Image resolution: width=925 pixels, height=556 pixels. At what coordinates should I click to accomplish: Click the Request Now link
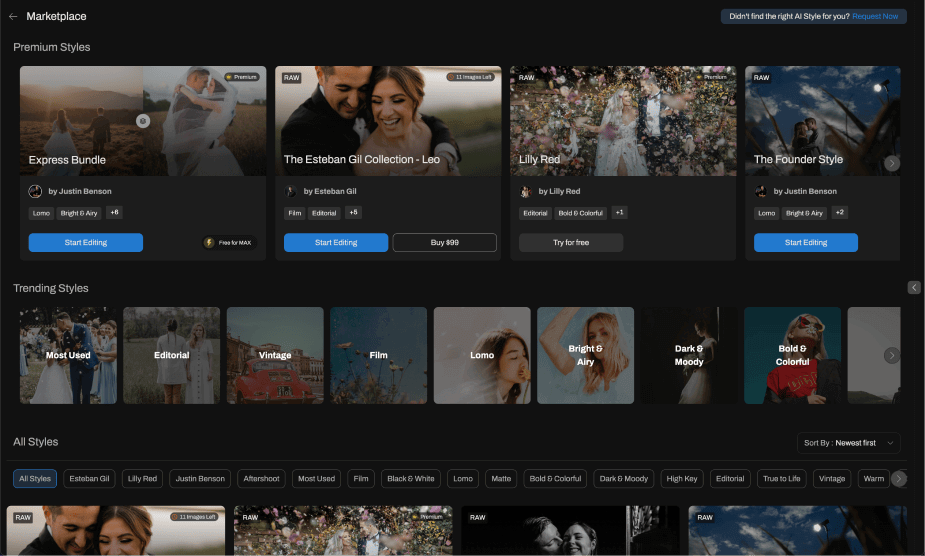[x=875, y=16]
